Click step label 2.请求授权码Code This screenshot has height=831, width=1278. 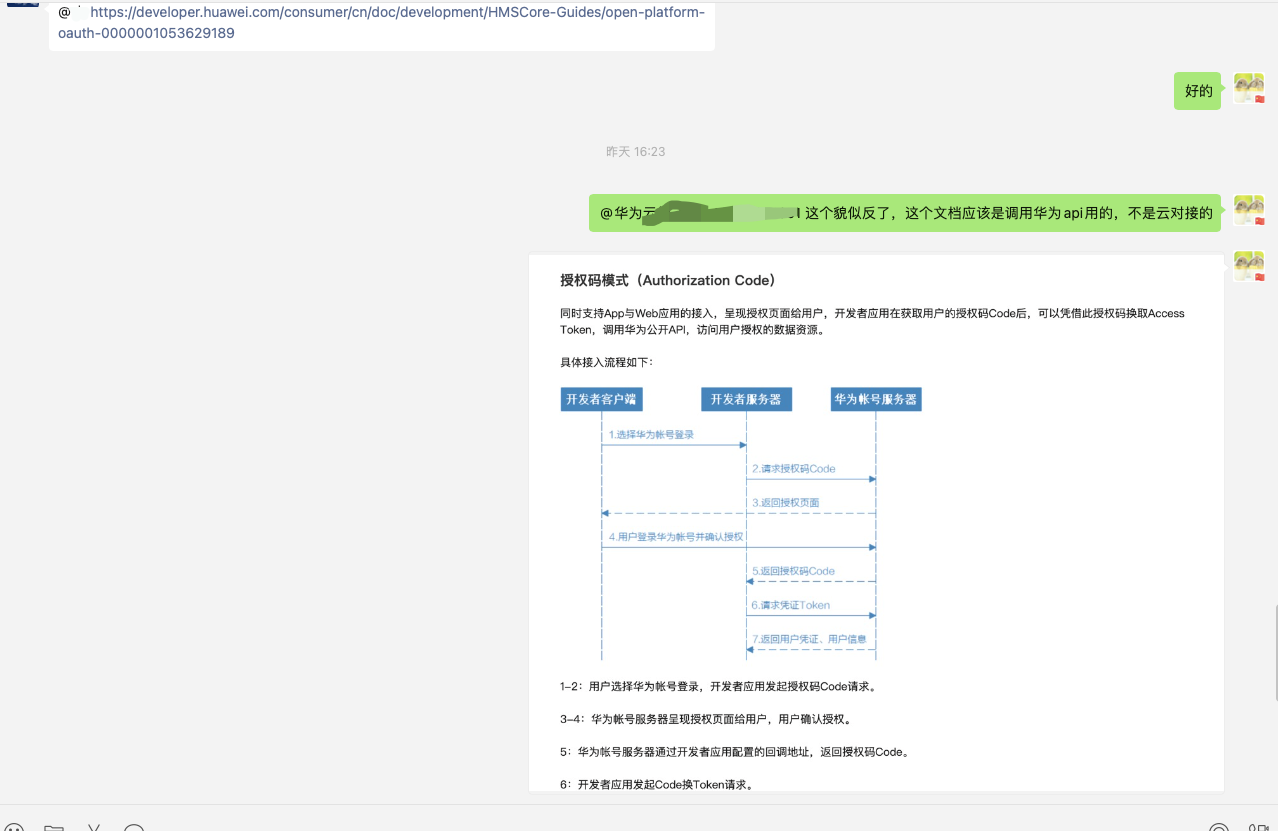(x=793, y=468)
